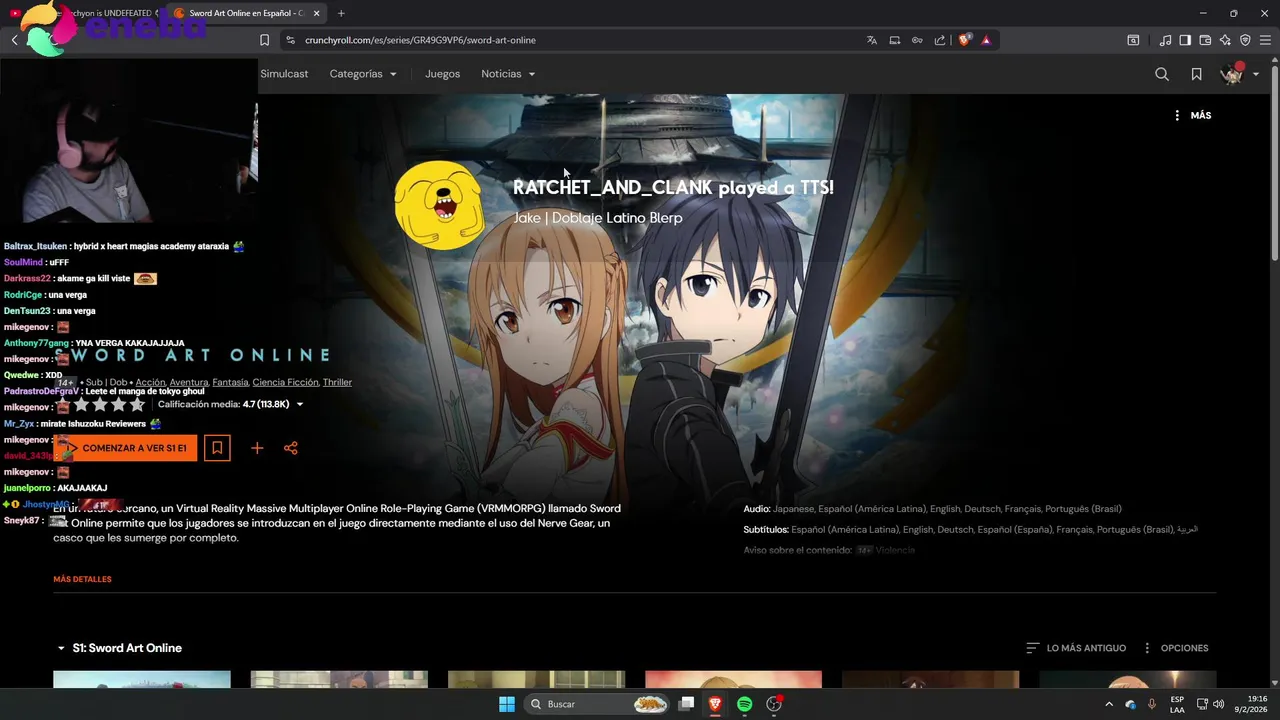Viewport: 1280px width, 720px height.
Task: Open network and volume quick settings
Action: [1211, 704]
